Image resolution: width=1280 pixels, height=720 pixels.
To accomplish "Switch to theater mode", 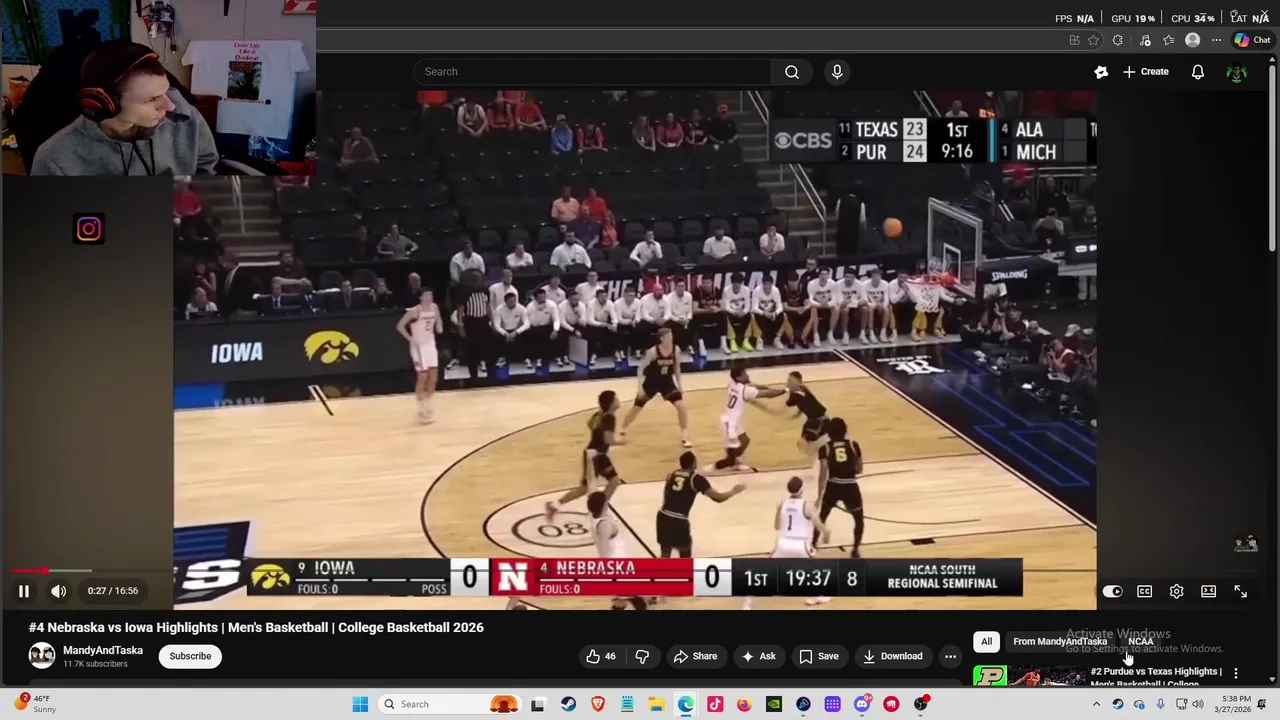I will tap(1208, 592).
